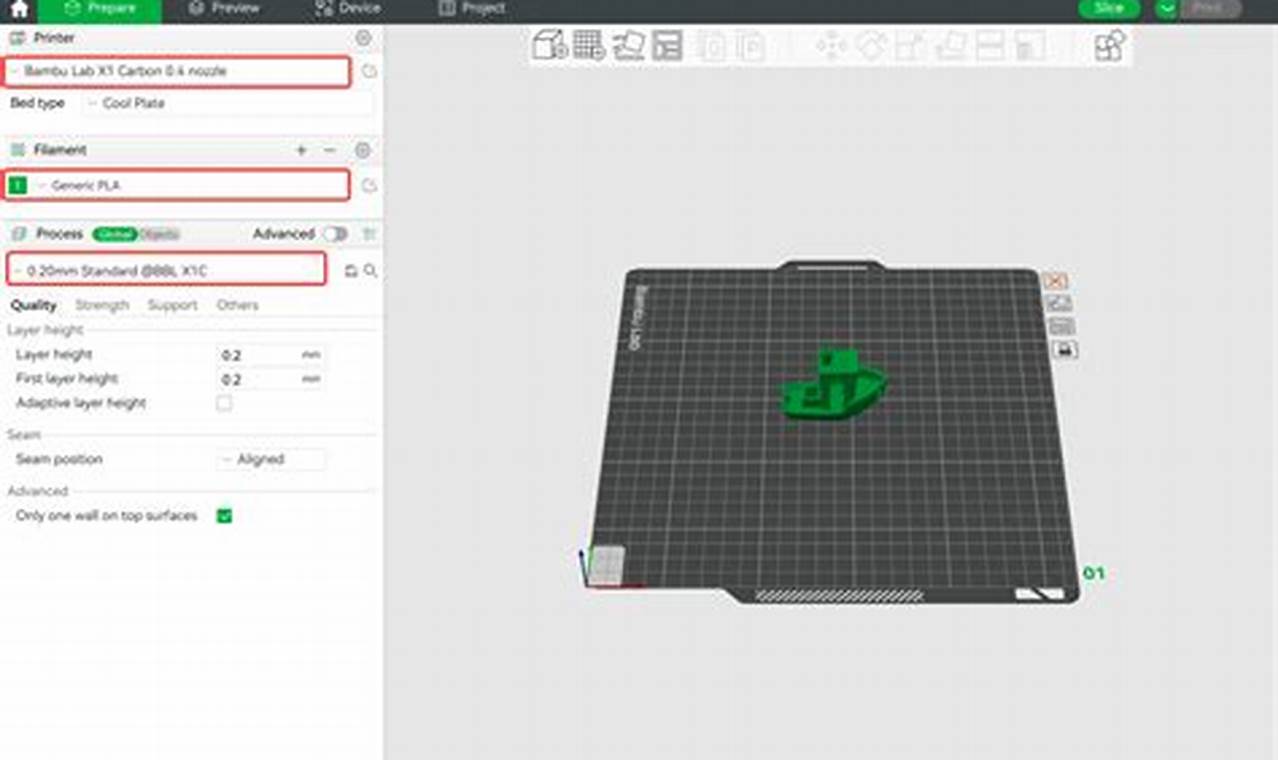
Task: Uncheck Only one wall on top surfaces
Action: (224, 516)
